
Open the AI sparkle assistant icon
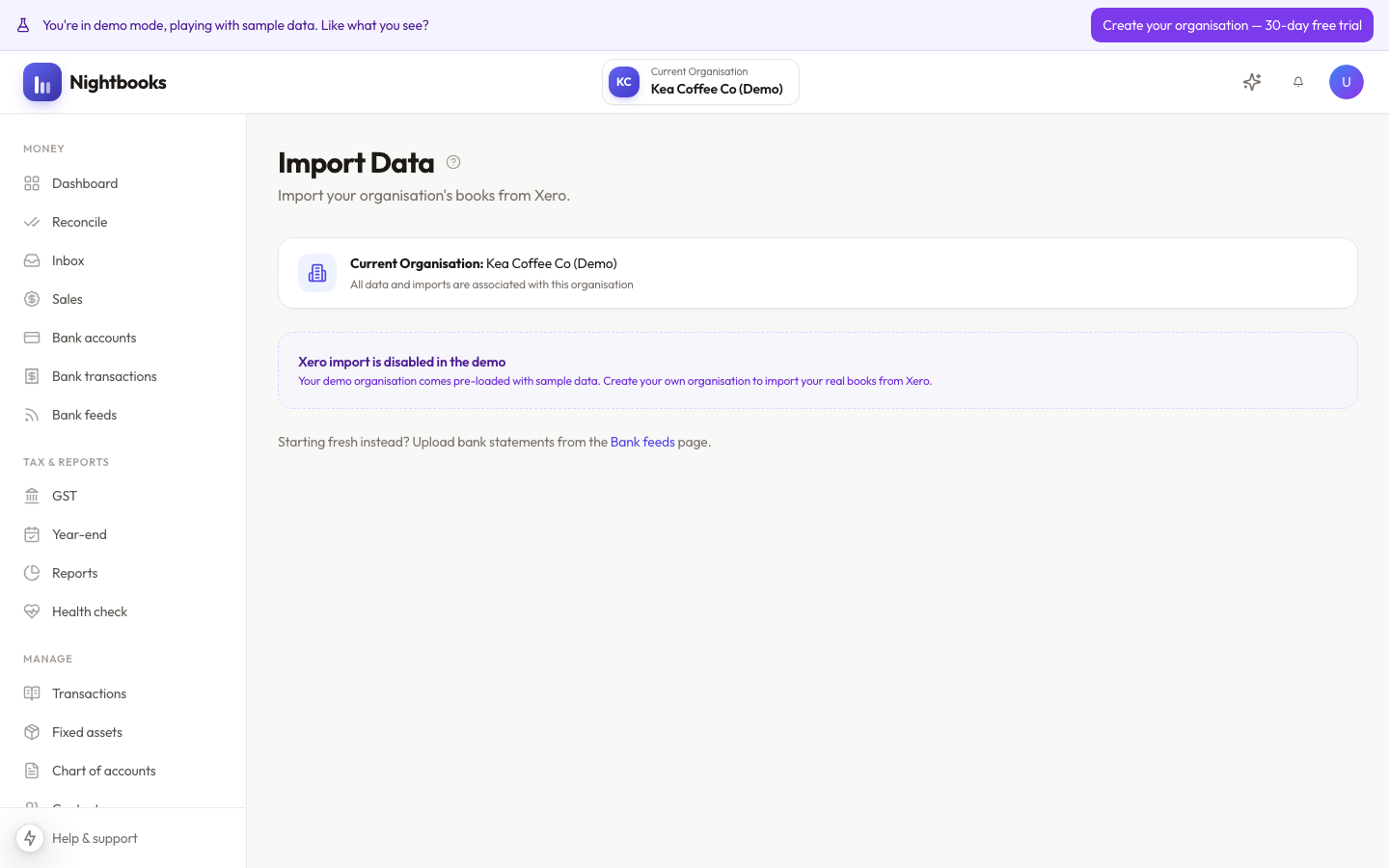coord(1252,82)
